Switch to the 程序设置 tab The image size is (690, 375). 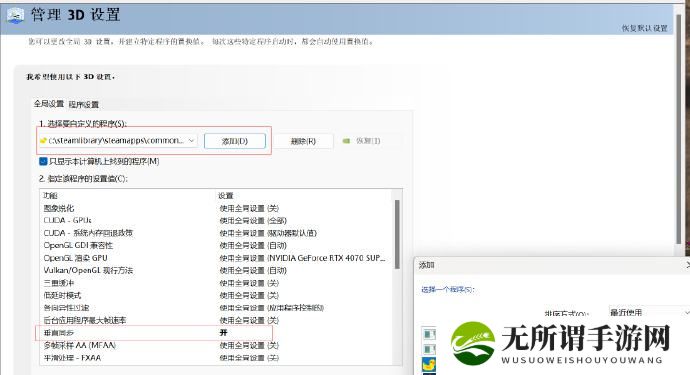coord(84,105)
